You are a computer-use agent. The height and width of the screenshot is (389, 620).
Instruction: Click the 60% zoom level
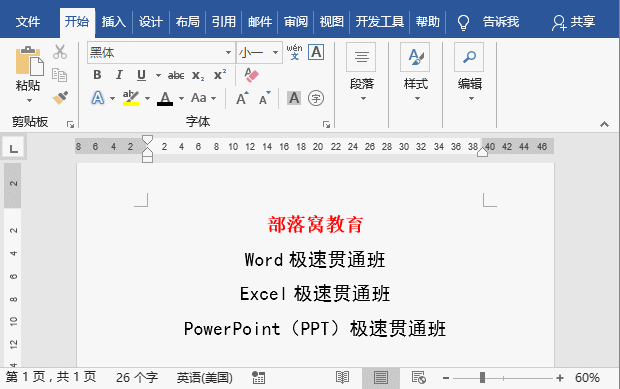(x=587, y=378)
